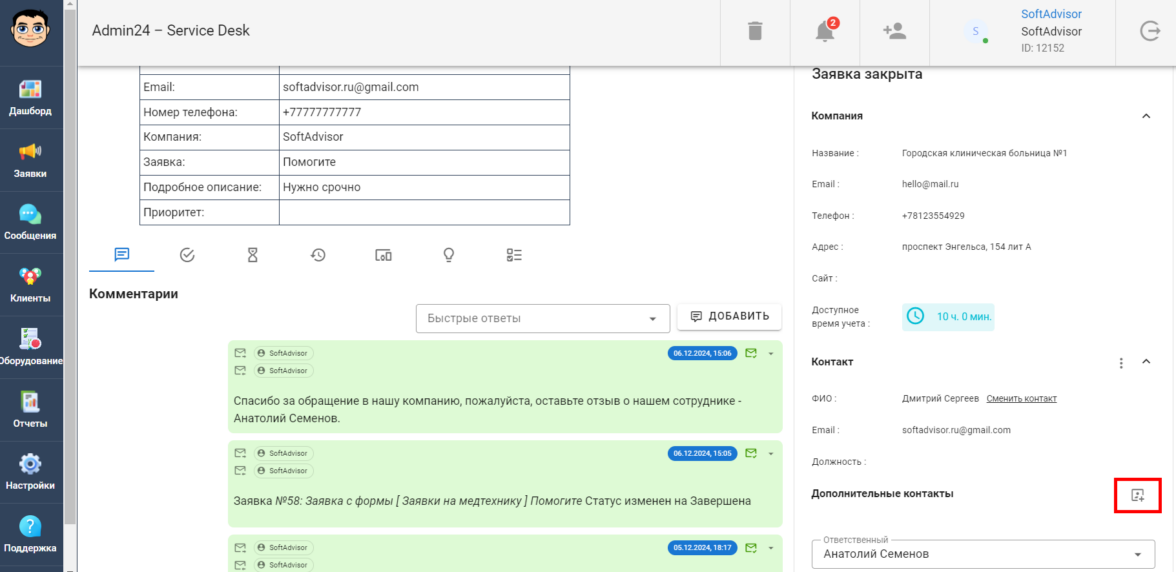Viewport: 1176px width, 572px height.
Task: Open Контакт three-dot options menu
Action: tap(1121, 362)
